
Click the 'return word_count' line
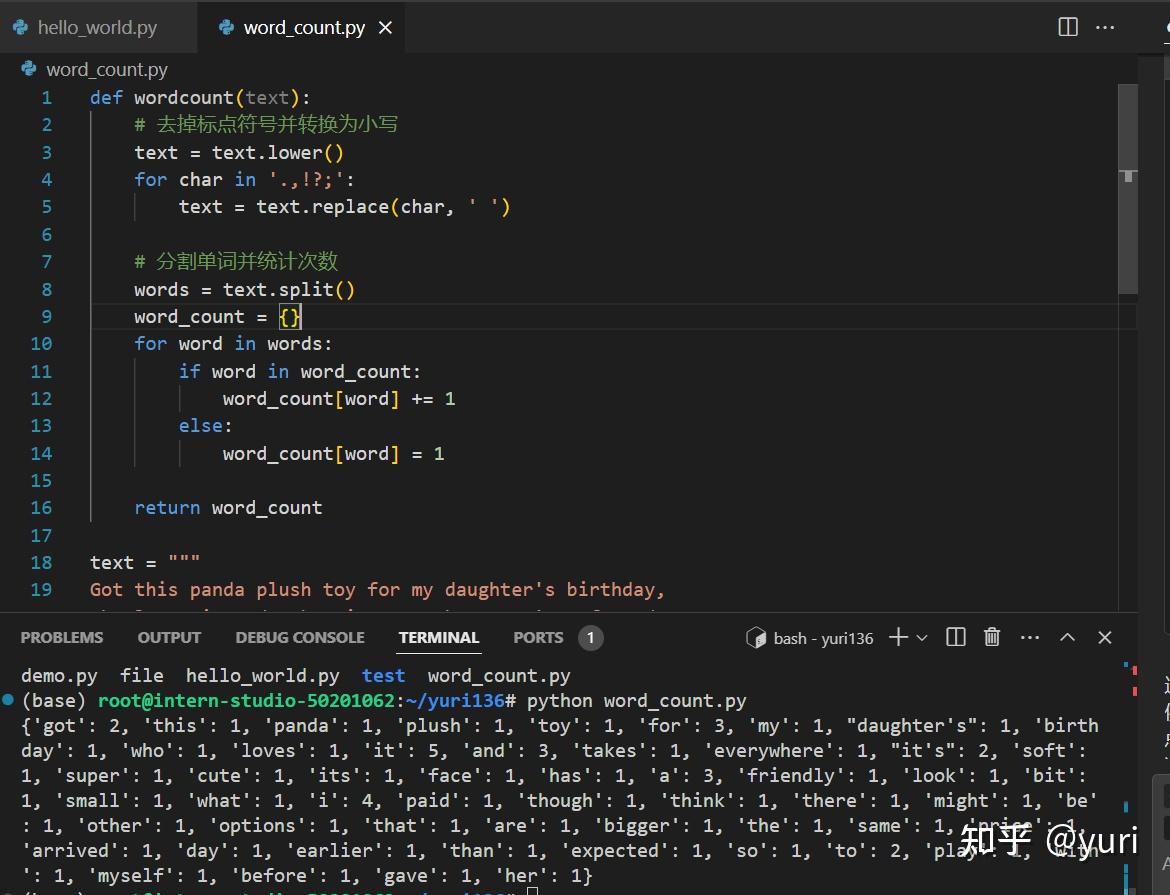click(228, 508)
